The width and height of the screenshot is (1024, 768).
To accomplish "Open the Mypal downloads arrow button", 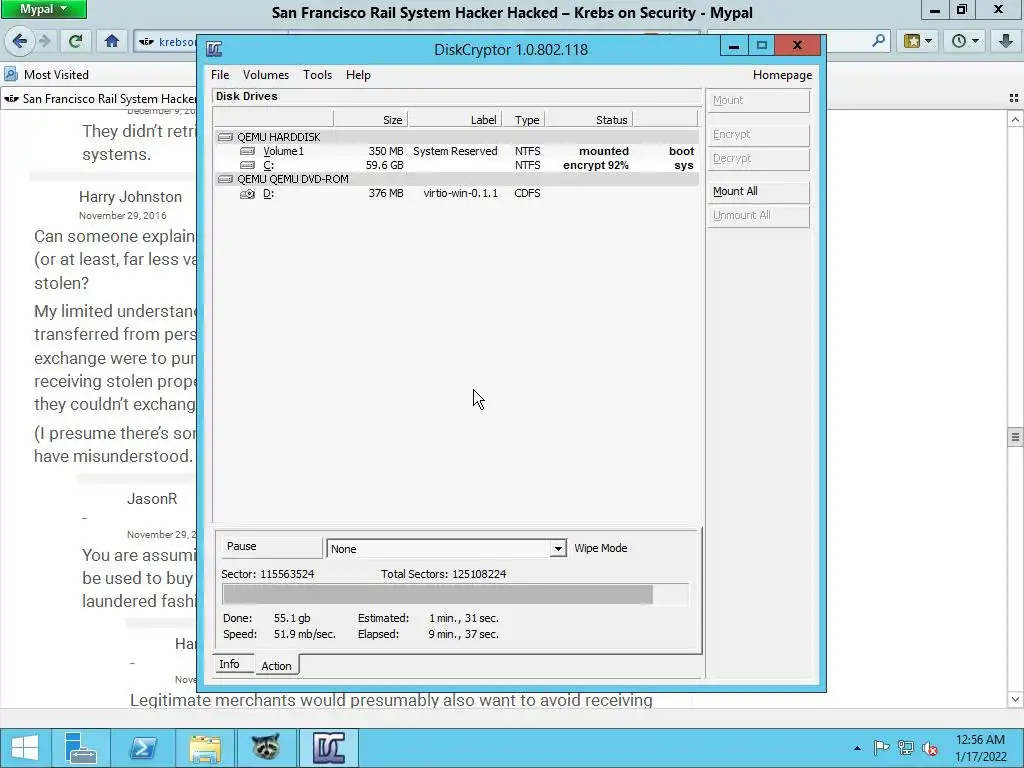I will [x=1006, y=41].
